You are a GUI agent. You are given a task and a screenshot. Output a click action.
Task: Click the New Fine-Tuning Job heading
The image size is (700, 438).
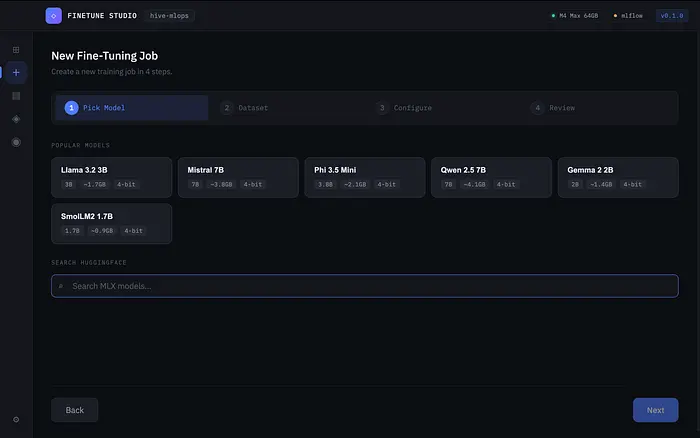(x=104, y=56)
